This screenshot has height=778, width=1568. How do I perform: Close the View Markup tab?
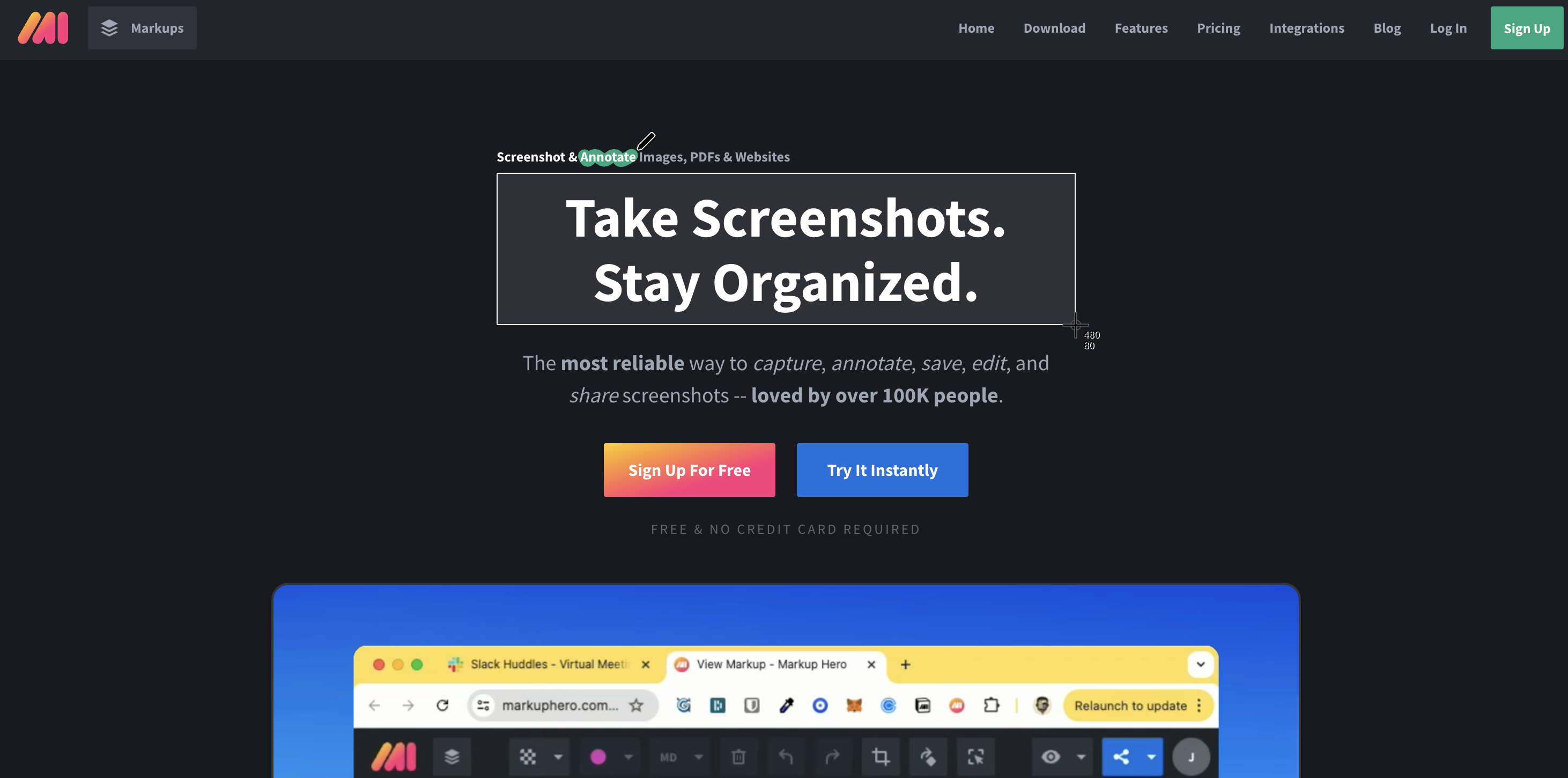[x=871, y=664]
